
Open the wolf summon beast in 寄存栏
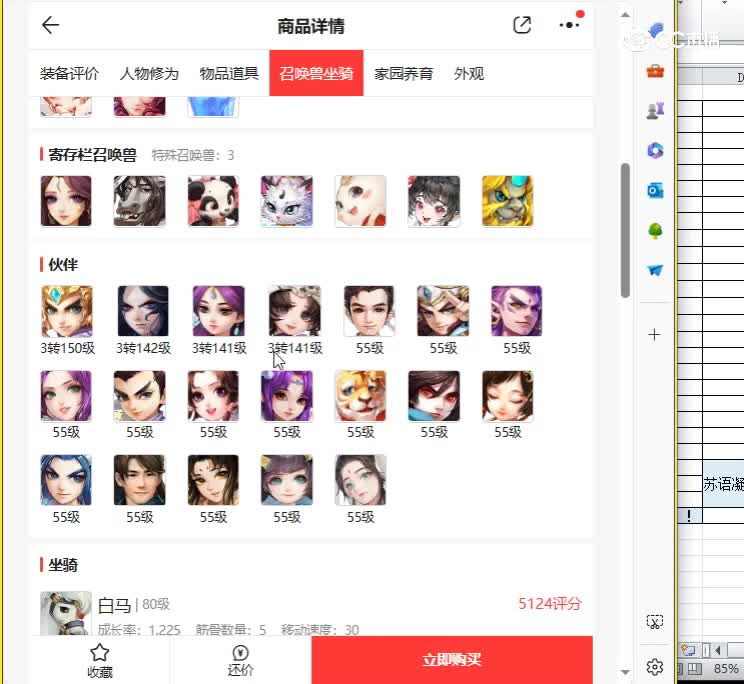click(140, 201)
